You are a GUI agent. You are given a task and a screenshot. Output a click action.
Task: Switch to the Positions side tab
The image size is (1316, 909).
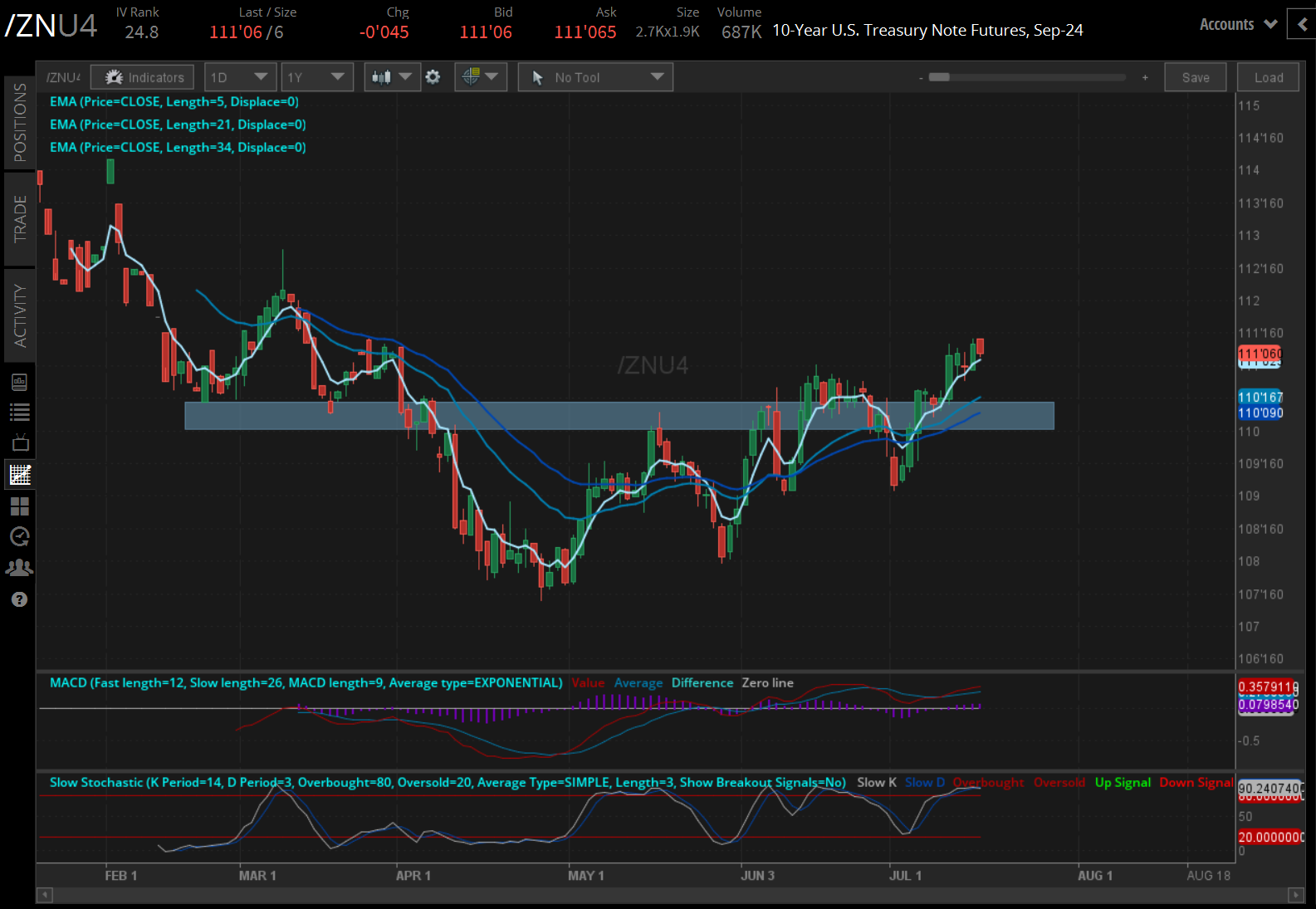tap(20, 122)
